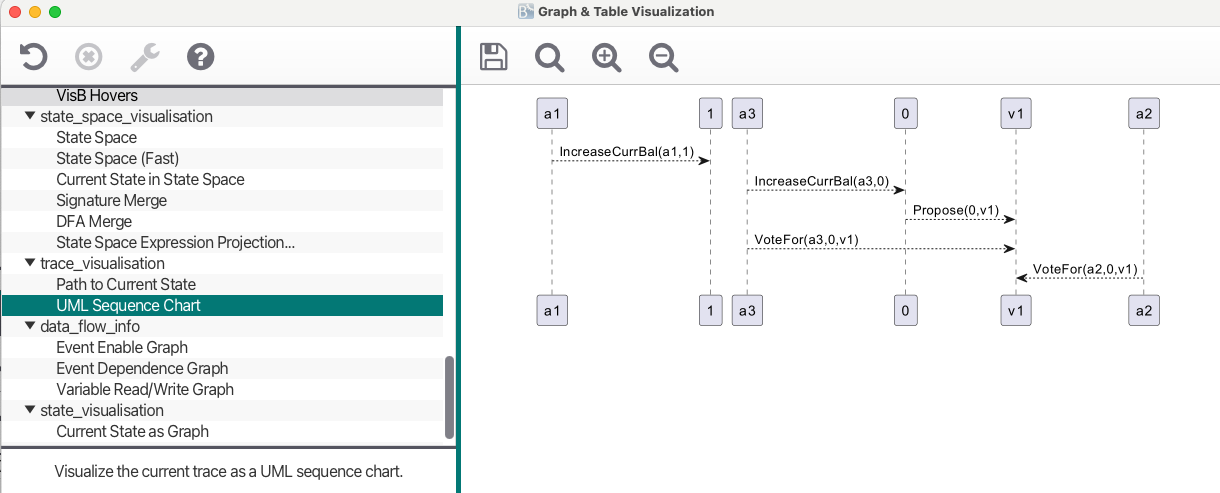Select Path to Current State

point(126,284)
